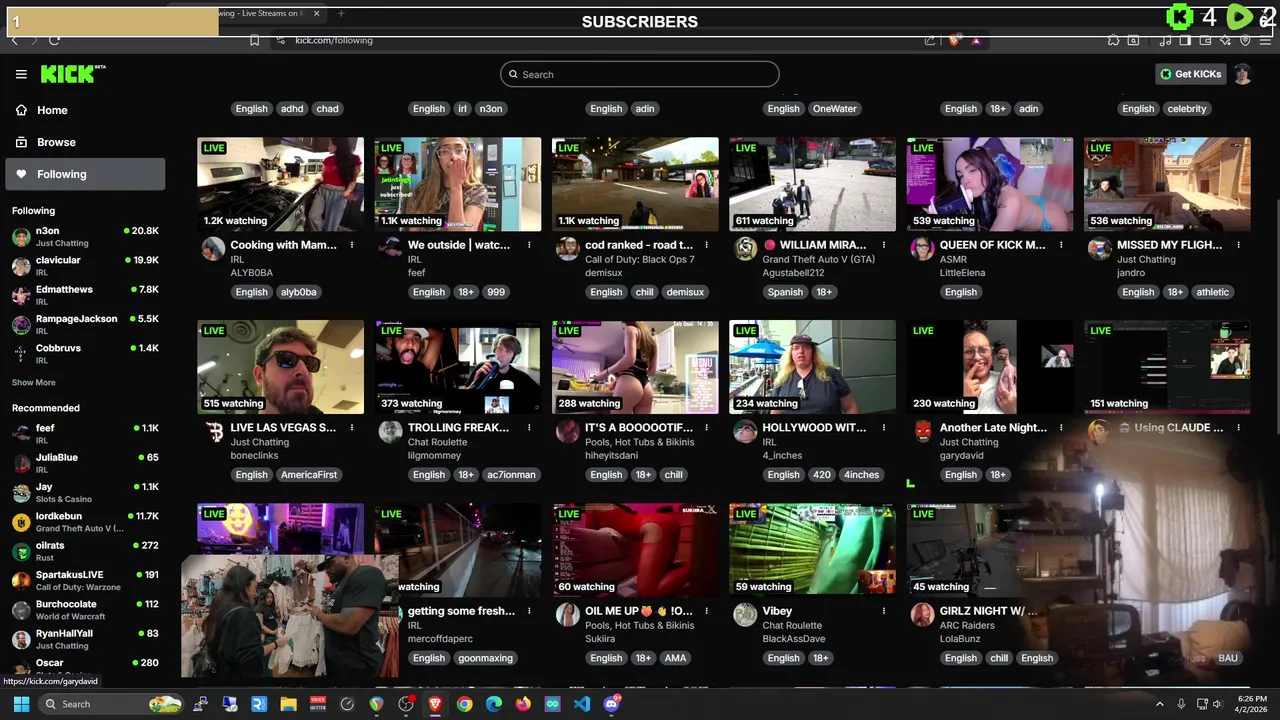Screen dimensions: 1280x720
Task: Open the user profile avatar menu
Action: click(x=1242, y=74)
